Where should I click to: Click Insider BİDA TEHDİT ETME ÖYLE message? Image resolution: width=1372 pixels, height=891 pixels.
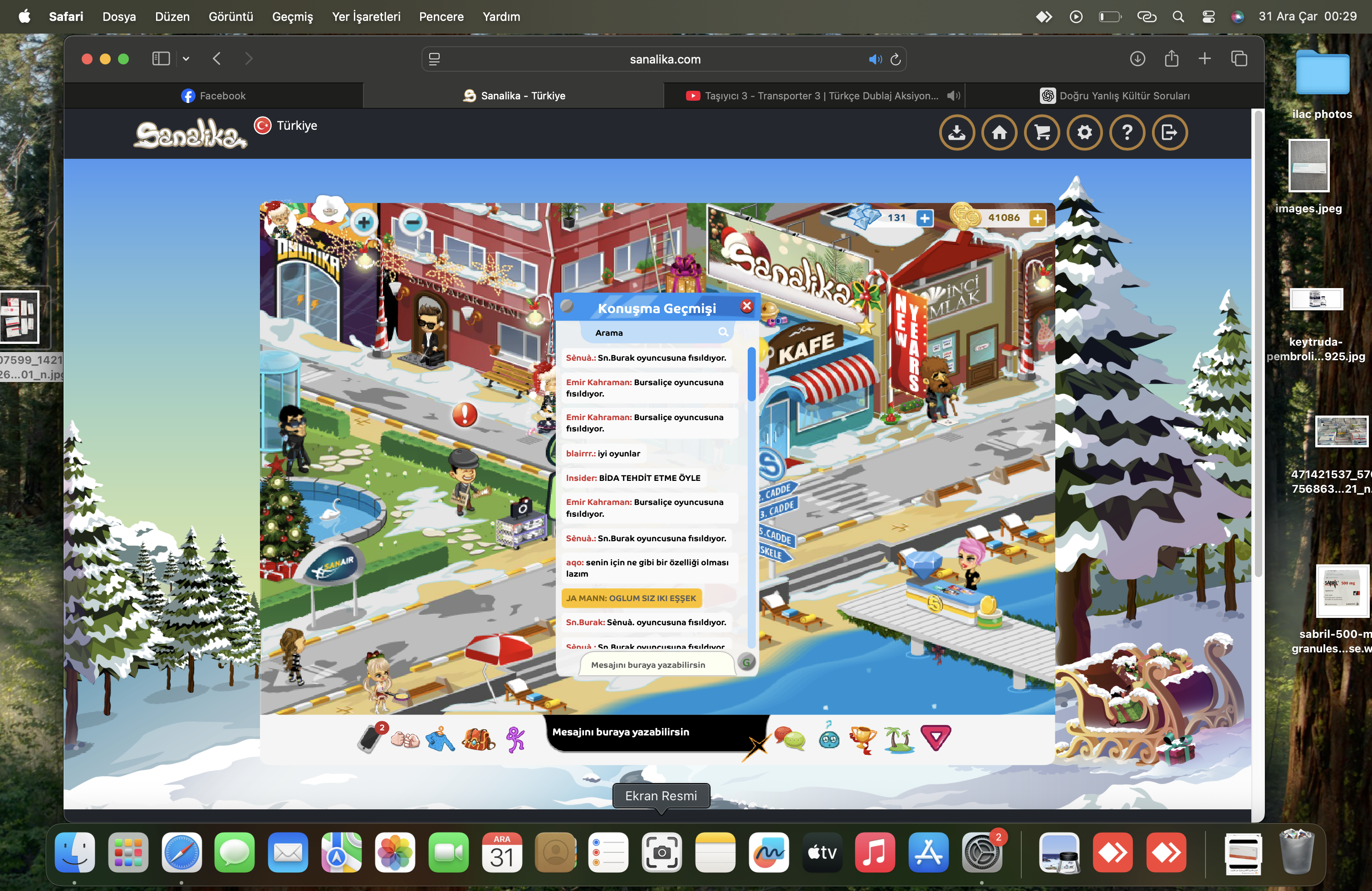coord(633,478)
